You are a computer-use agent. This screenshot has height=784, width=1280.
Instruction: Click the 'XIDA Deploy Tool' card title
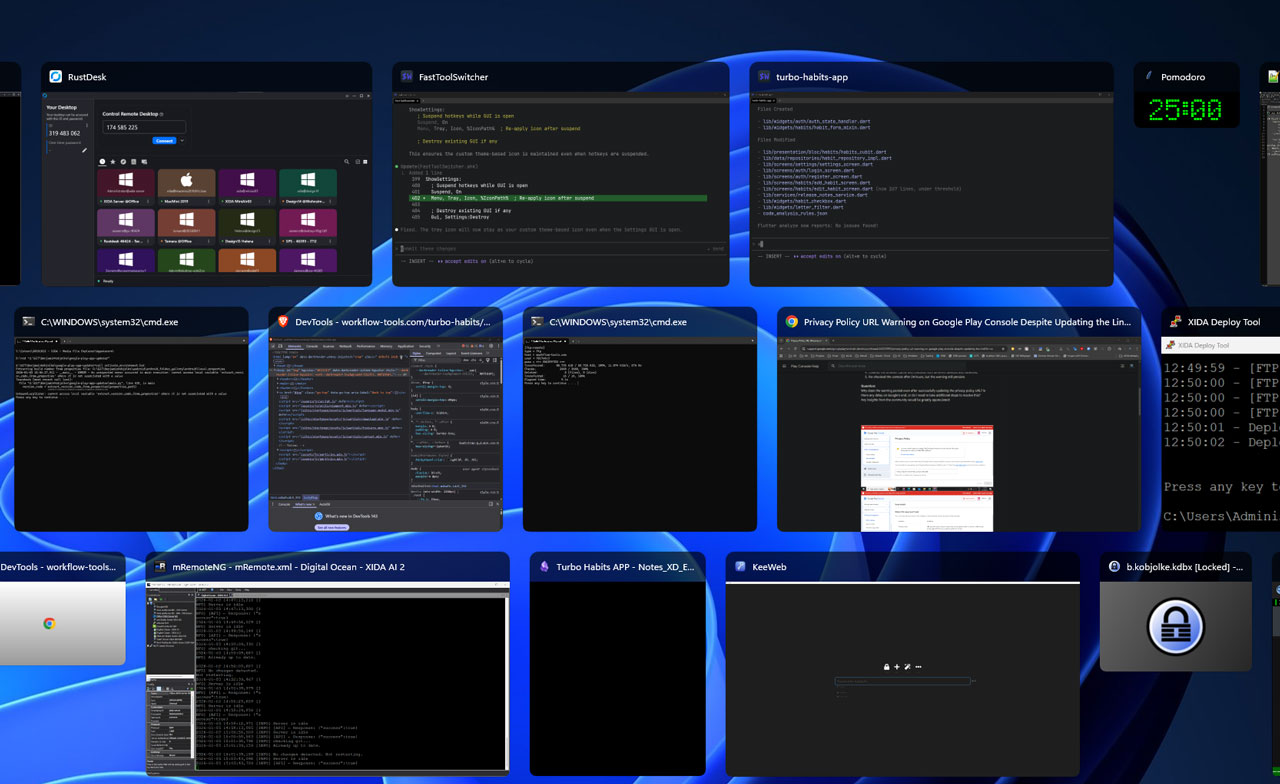coord(1224,322)
